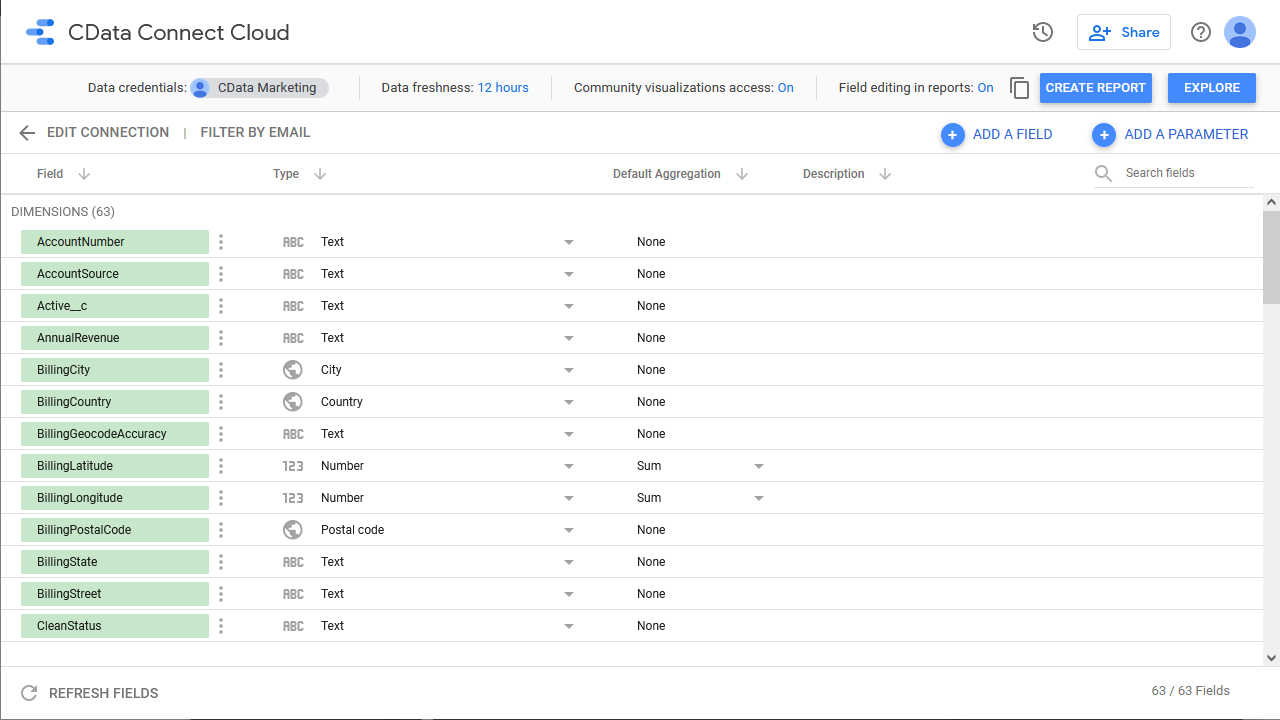The width and height of the screenshot is (1280, 720).
Task: Click the copy data source icon
Action: point(1019,88)
